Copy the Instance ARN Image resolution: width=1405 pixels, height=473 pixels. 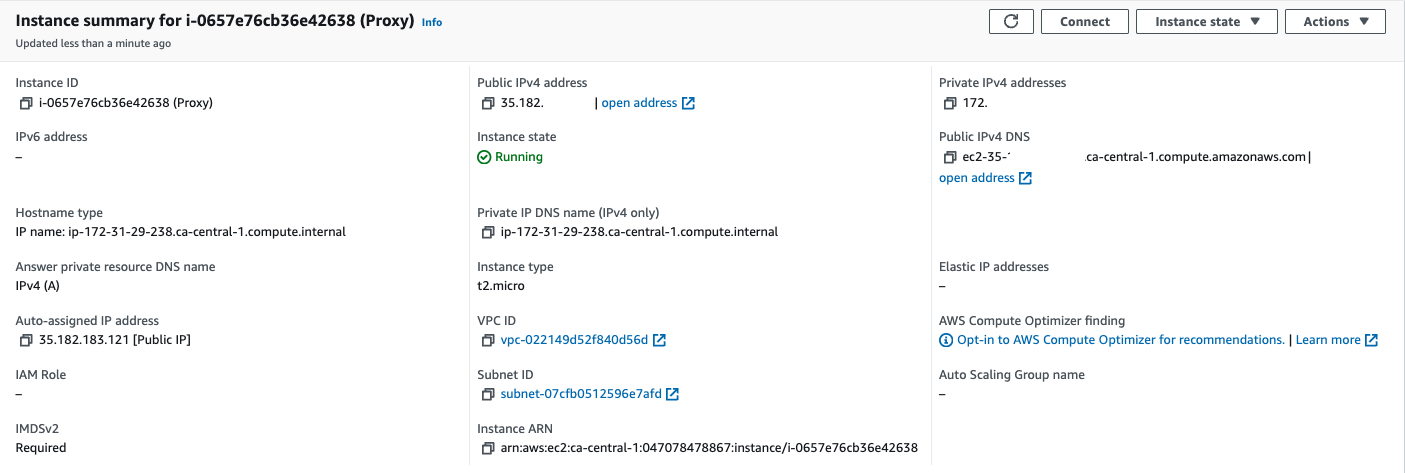coord(488,449)
